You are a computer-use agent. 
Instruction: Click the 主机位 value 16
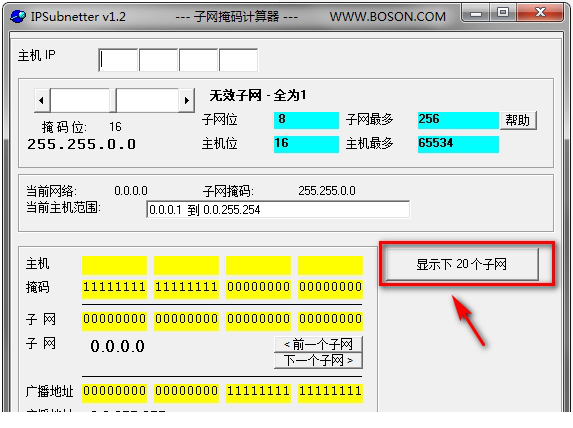point(306,144)
